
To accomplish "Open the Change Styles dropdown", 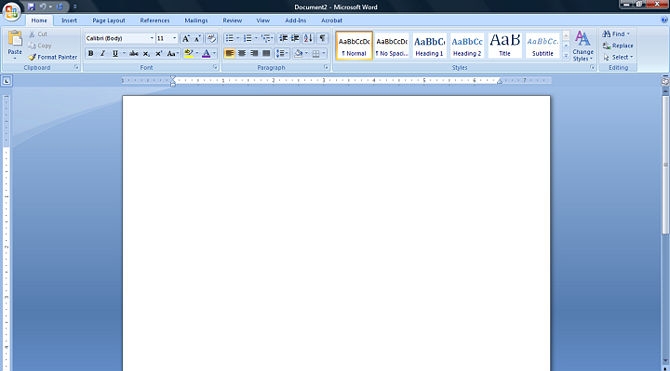I will point(583,46).
